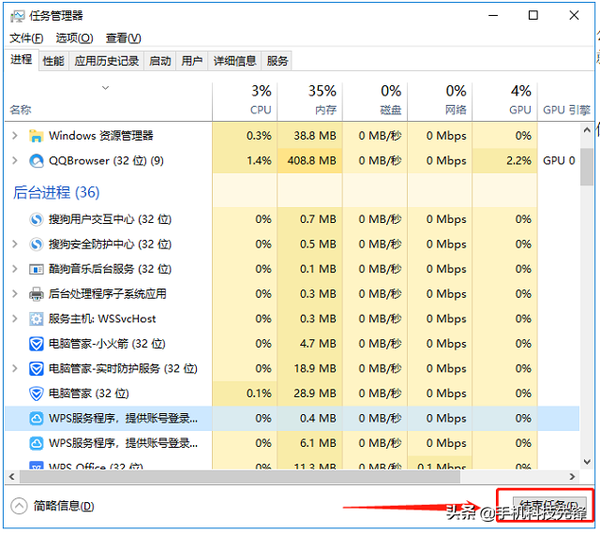Click the 搜狗用户交互中心 process icon
This screenshot has width=600, height=534.
coord(36,219)
